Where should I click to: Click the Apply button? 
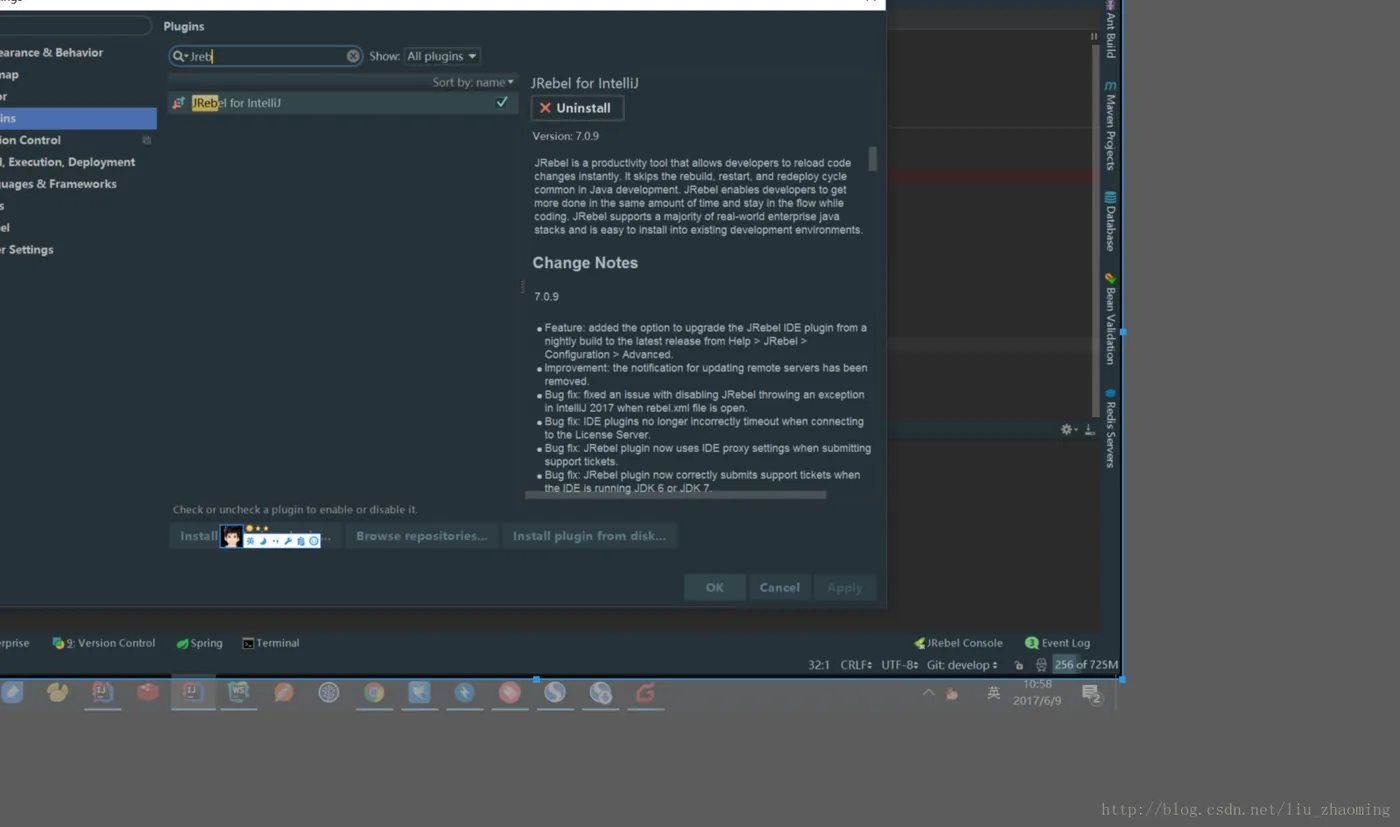coord(844,588)
